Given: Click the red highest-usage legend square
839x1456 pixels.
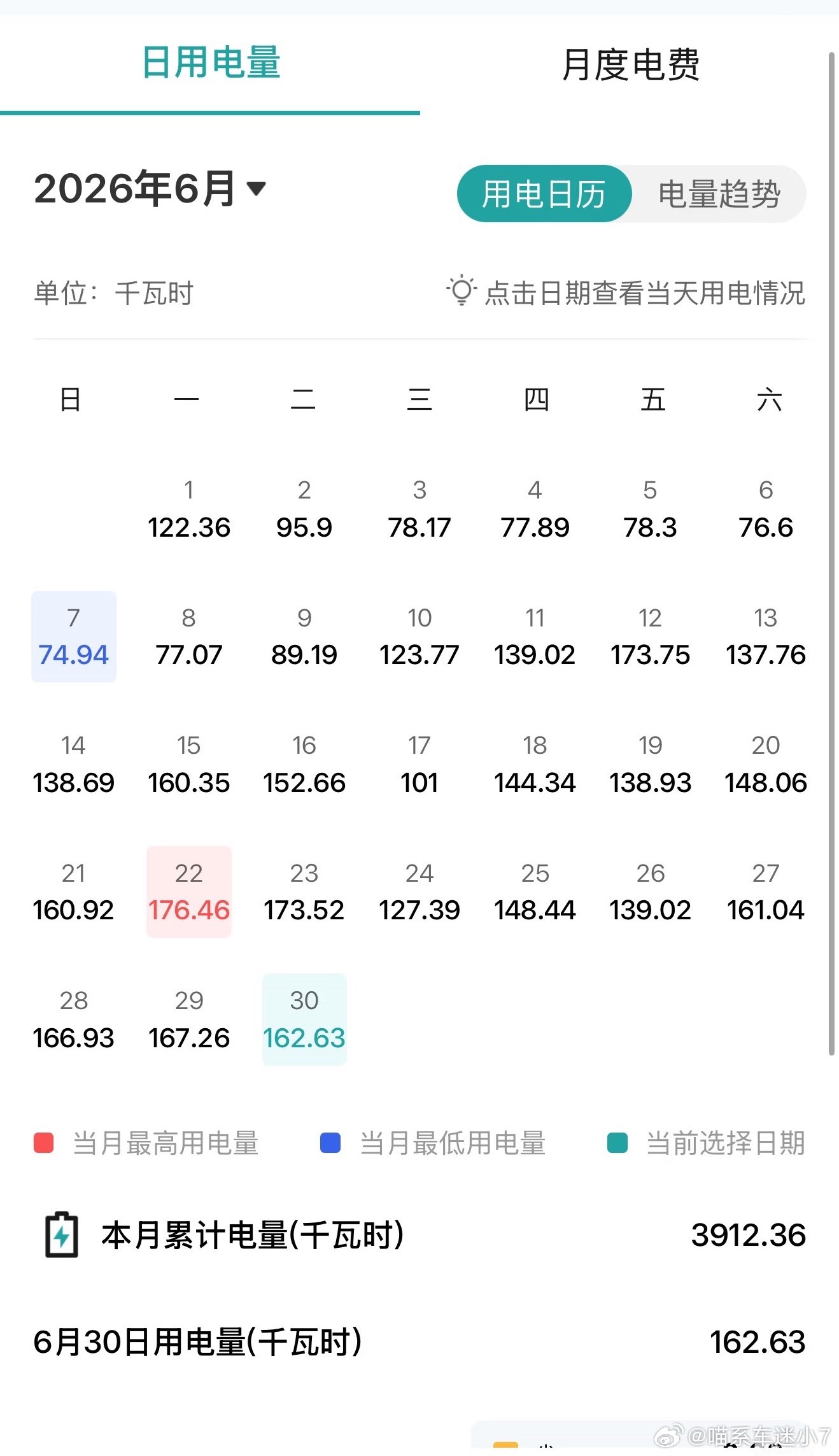Looking at the screenshot, I should 43,1143.
